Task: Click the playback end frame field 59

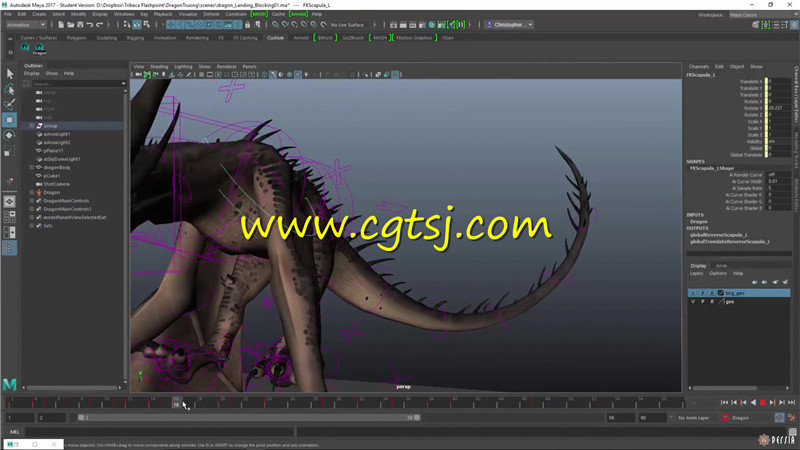Action: (x=619, y=418)
